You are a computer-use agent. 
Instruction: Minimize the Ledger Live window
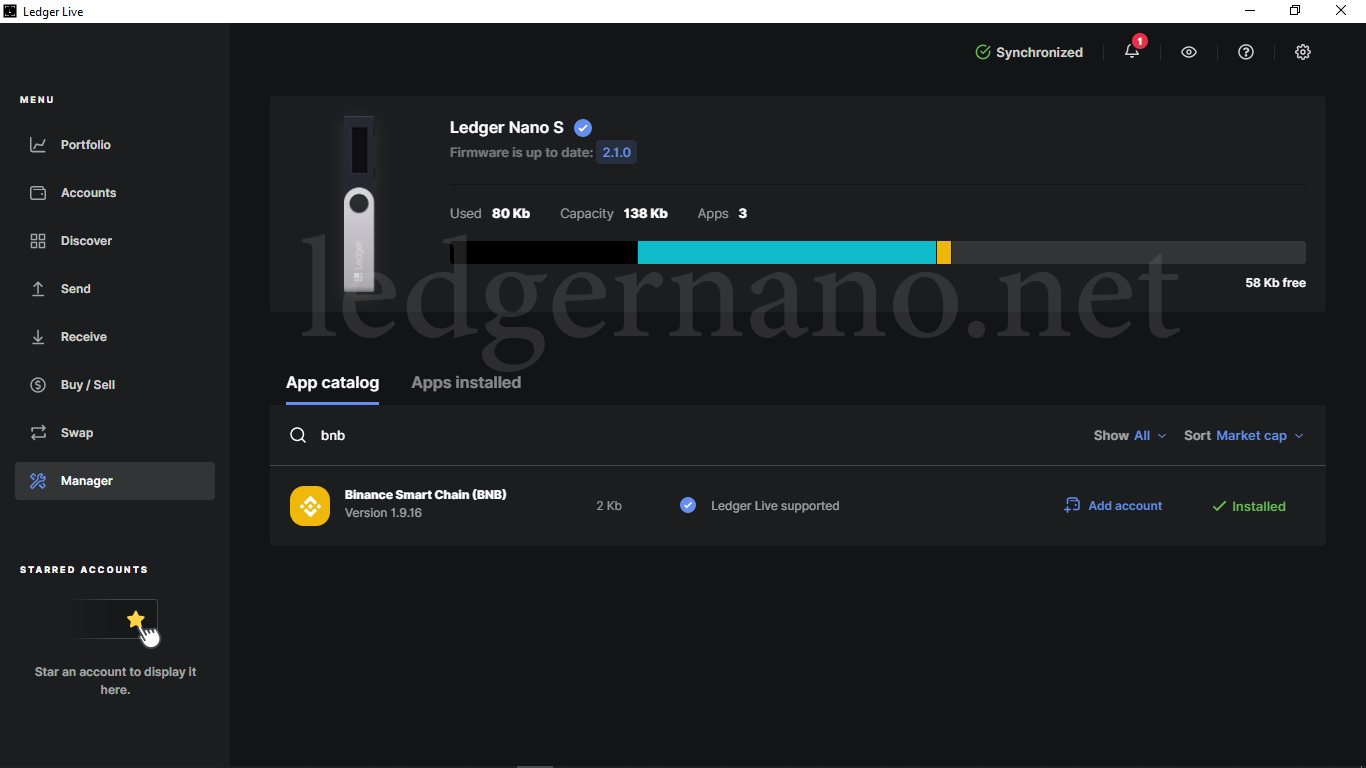pyautogui.click(x=1250, y=11)
